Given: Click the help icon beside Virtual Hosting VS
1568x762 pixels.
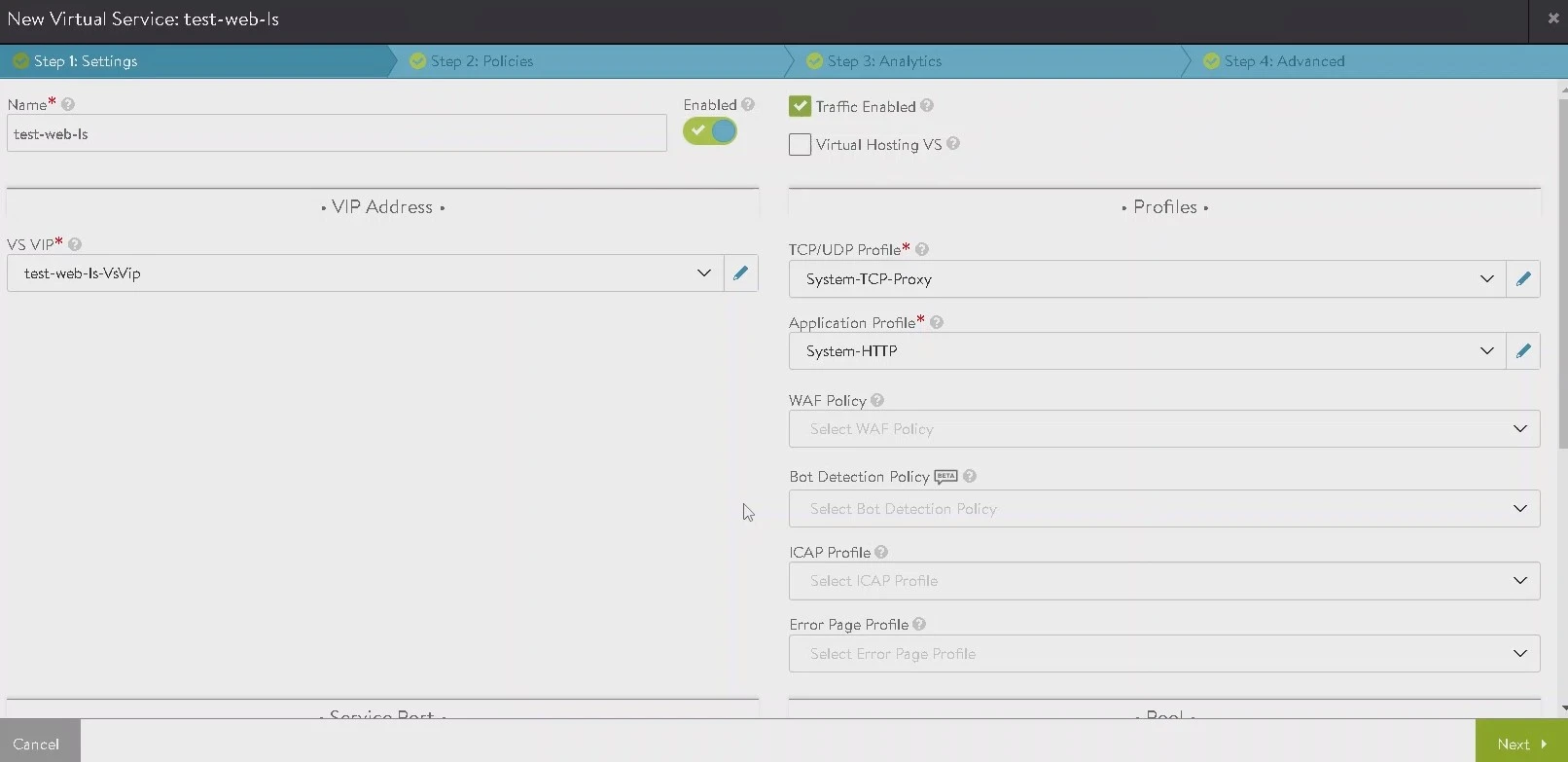Looking at the screenshot, I should point(953,143).
